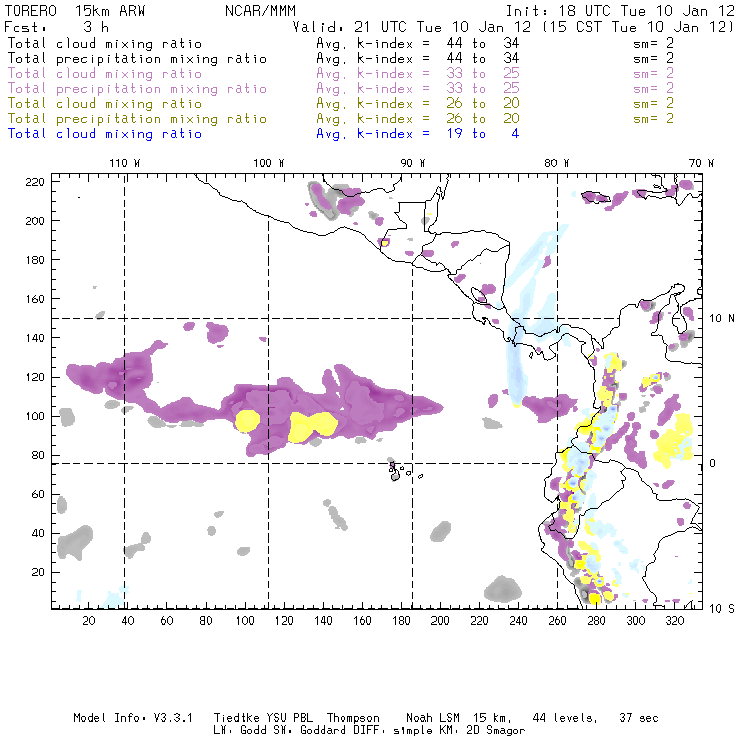Click the '10 S' latitude label

[722, 609]
